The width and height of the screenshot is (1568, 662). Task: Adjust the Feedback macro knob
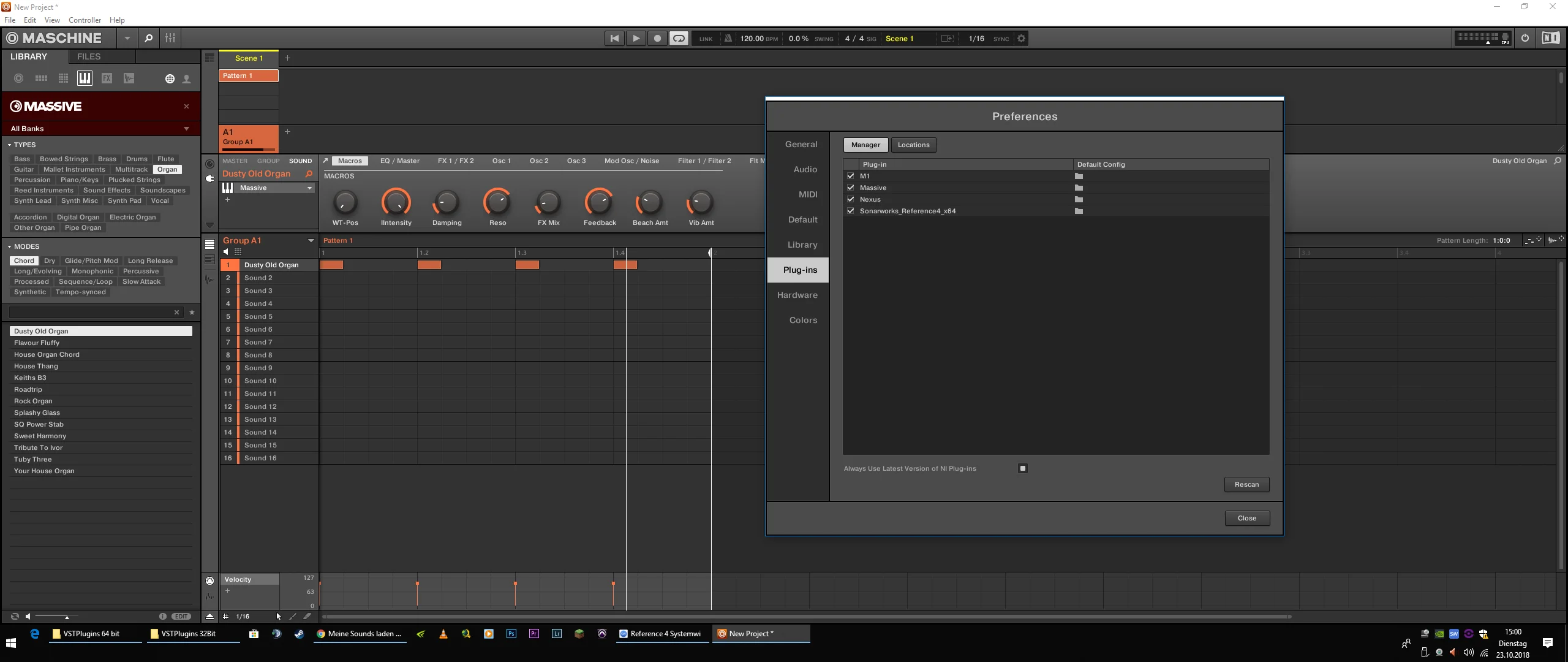[x=599, y=202]
